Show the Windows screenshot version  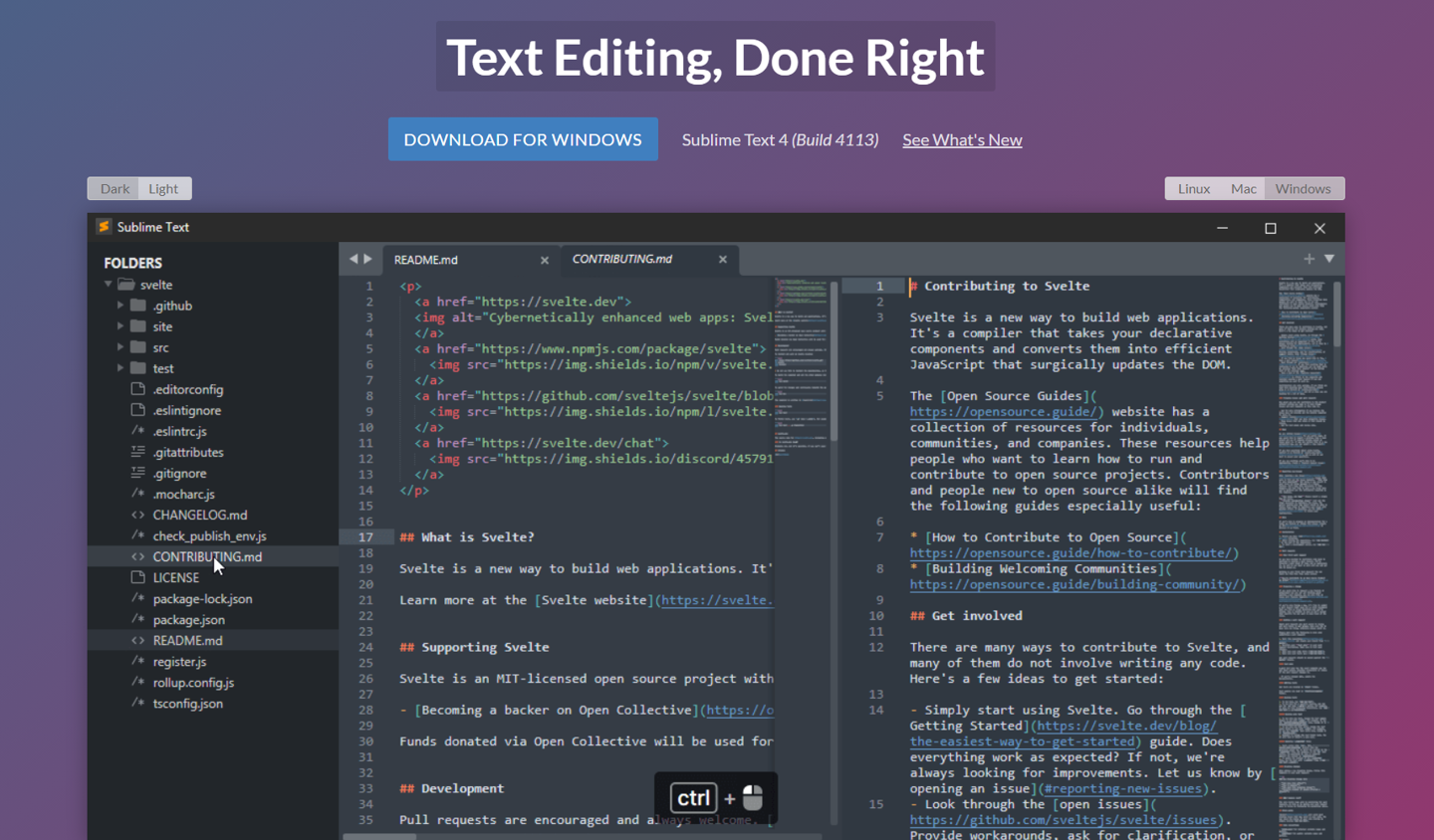1304,188
